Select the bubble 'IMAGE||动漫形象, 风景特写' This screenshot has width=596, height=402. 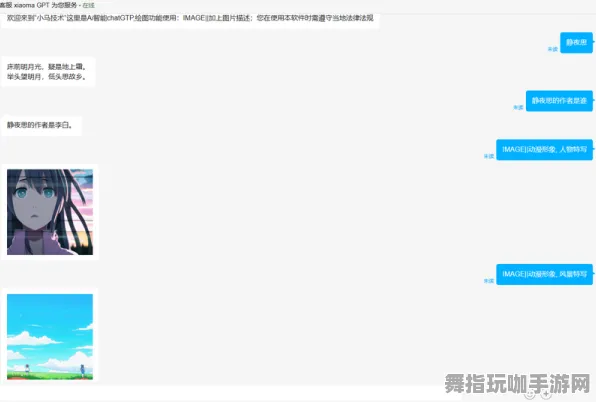tap(544, 274)
